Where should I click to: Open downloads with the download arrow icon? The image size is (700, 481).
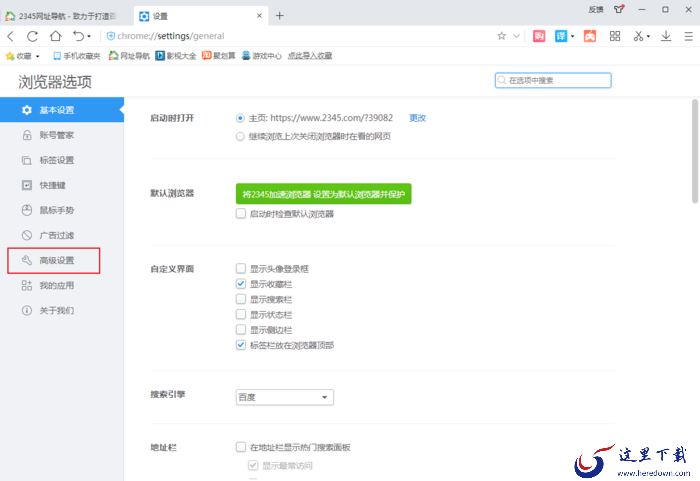click(x=666, y=36)
